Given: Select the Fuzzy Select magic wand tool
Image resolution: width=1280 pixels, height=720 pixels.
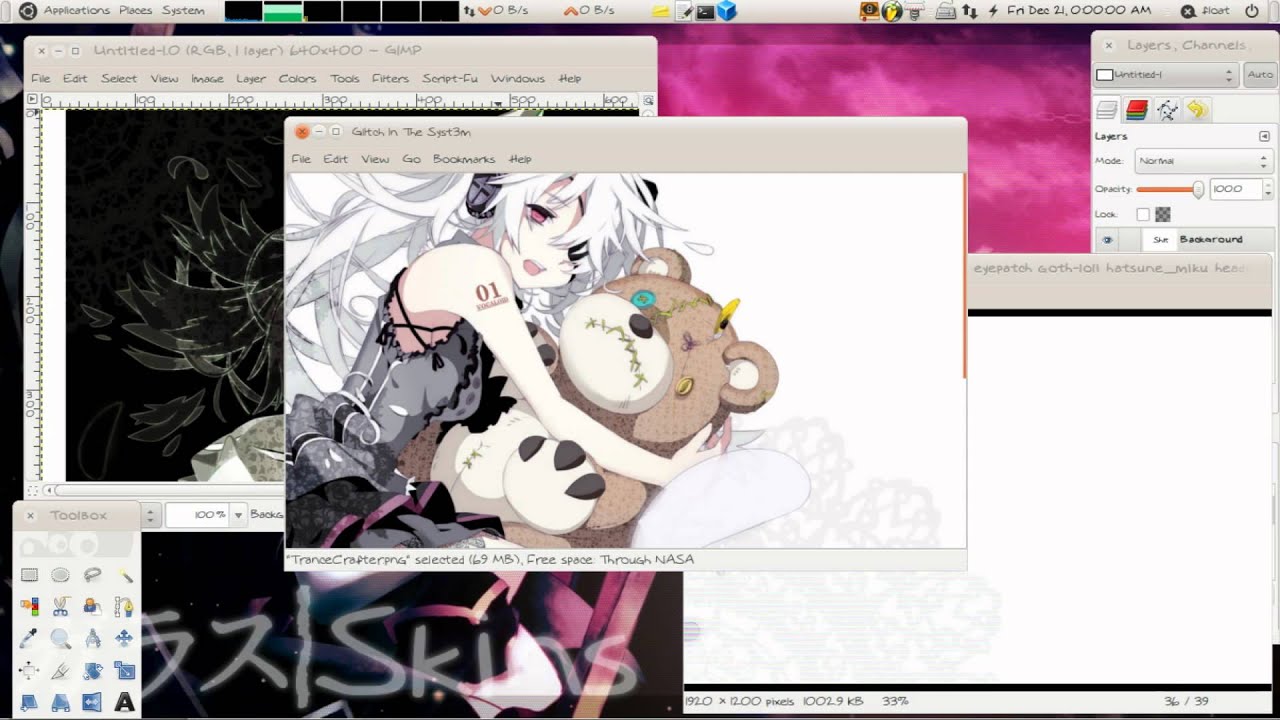Looking at the screenshot, I should pyautogui.click(x=125, y=575).
